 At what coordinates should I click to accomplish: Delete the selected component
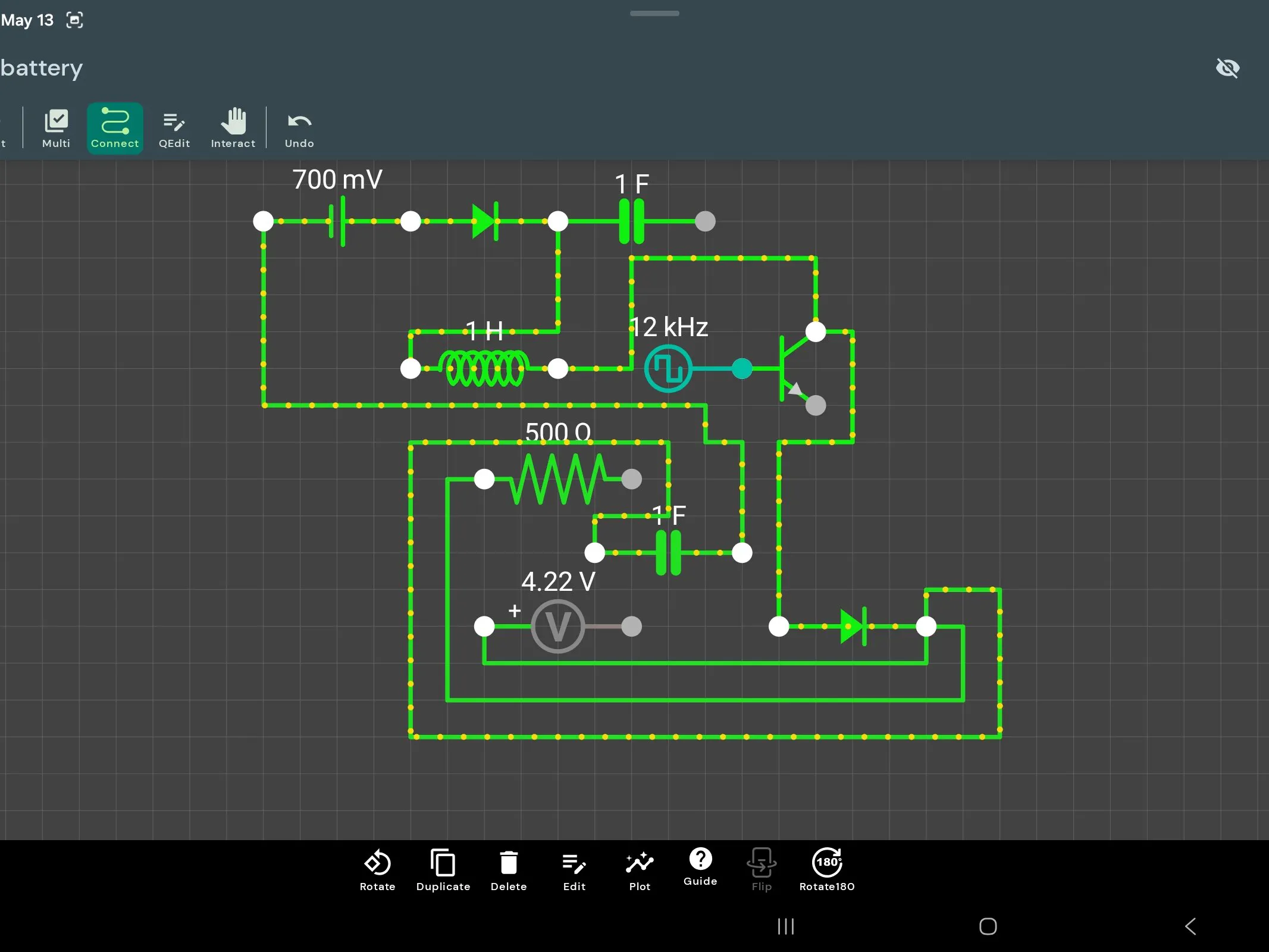(509, 870)
